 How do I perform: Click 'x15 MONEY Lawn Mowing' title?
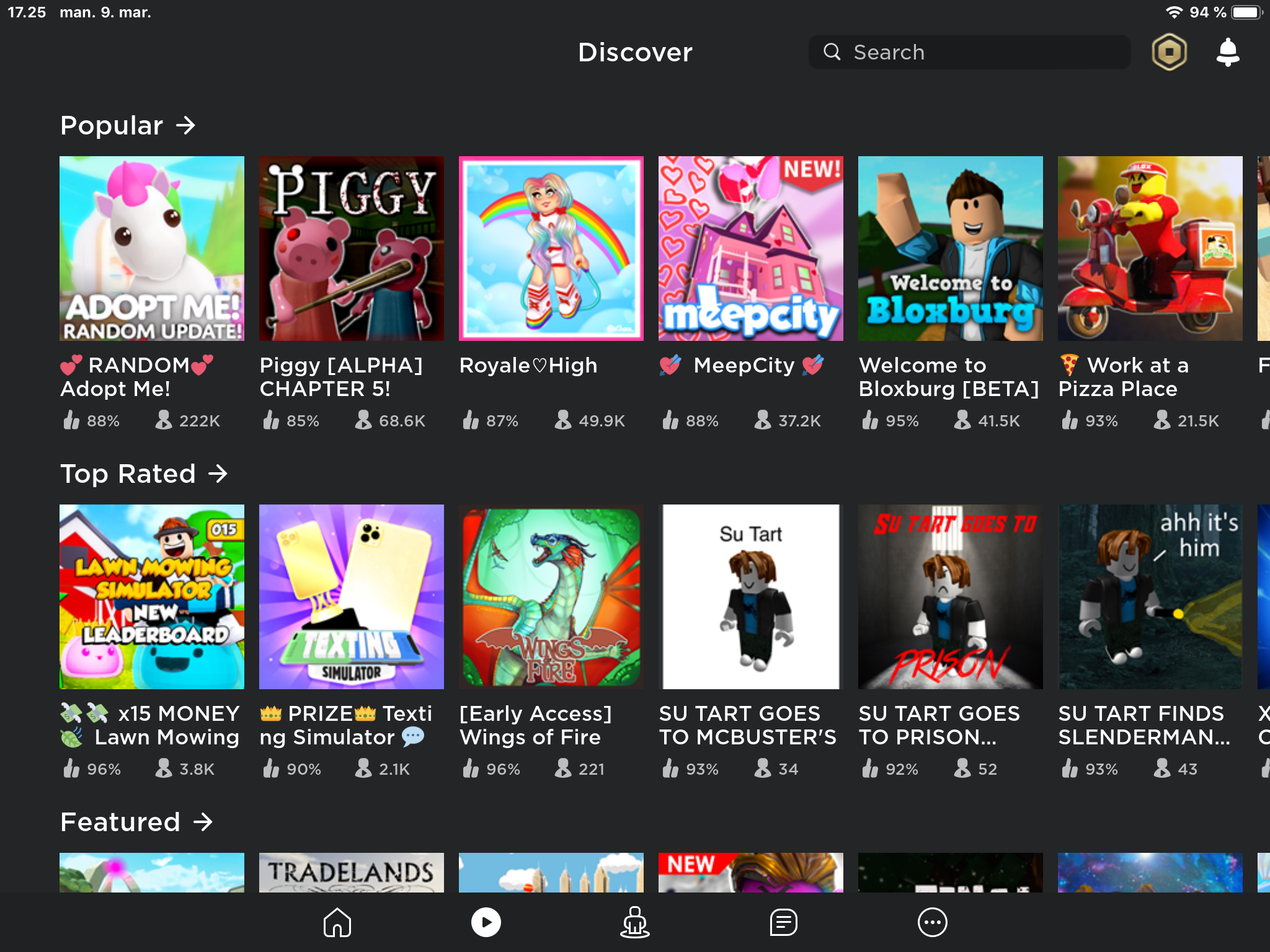point(149,725)
